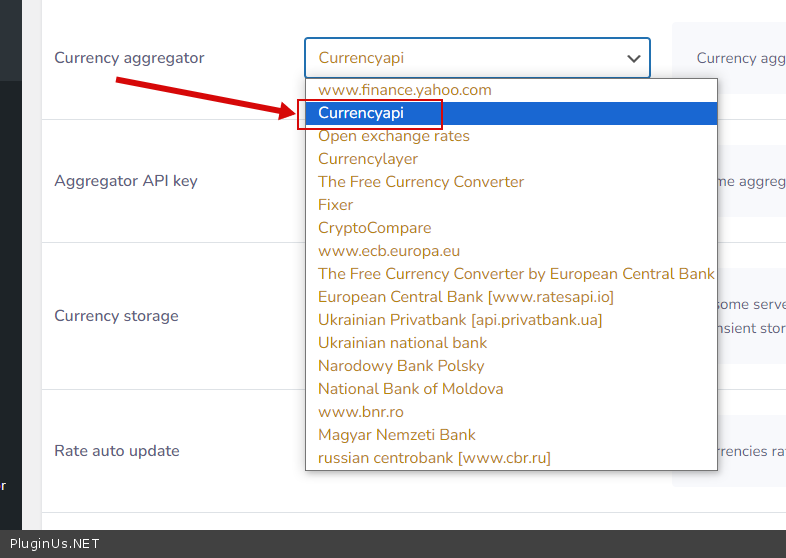
Task: Click the PluginUs.NET watermark text
Action: 55,544
